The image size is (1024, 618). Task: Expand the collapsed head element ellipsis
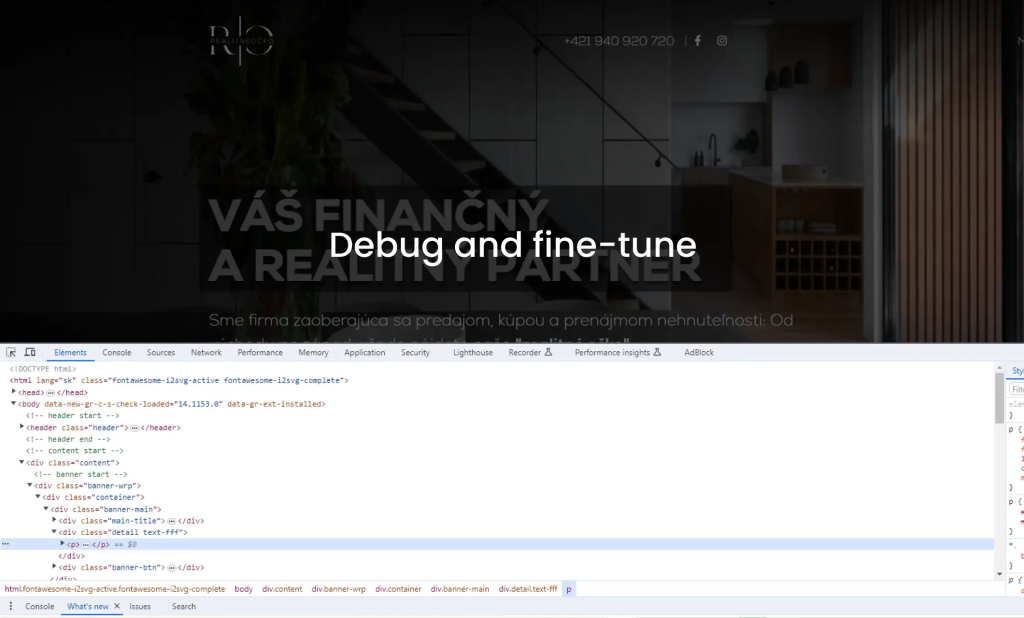pos(50,393)
